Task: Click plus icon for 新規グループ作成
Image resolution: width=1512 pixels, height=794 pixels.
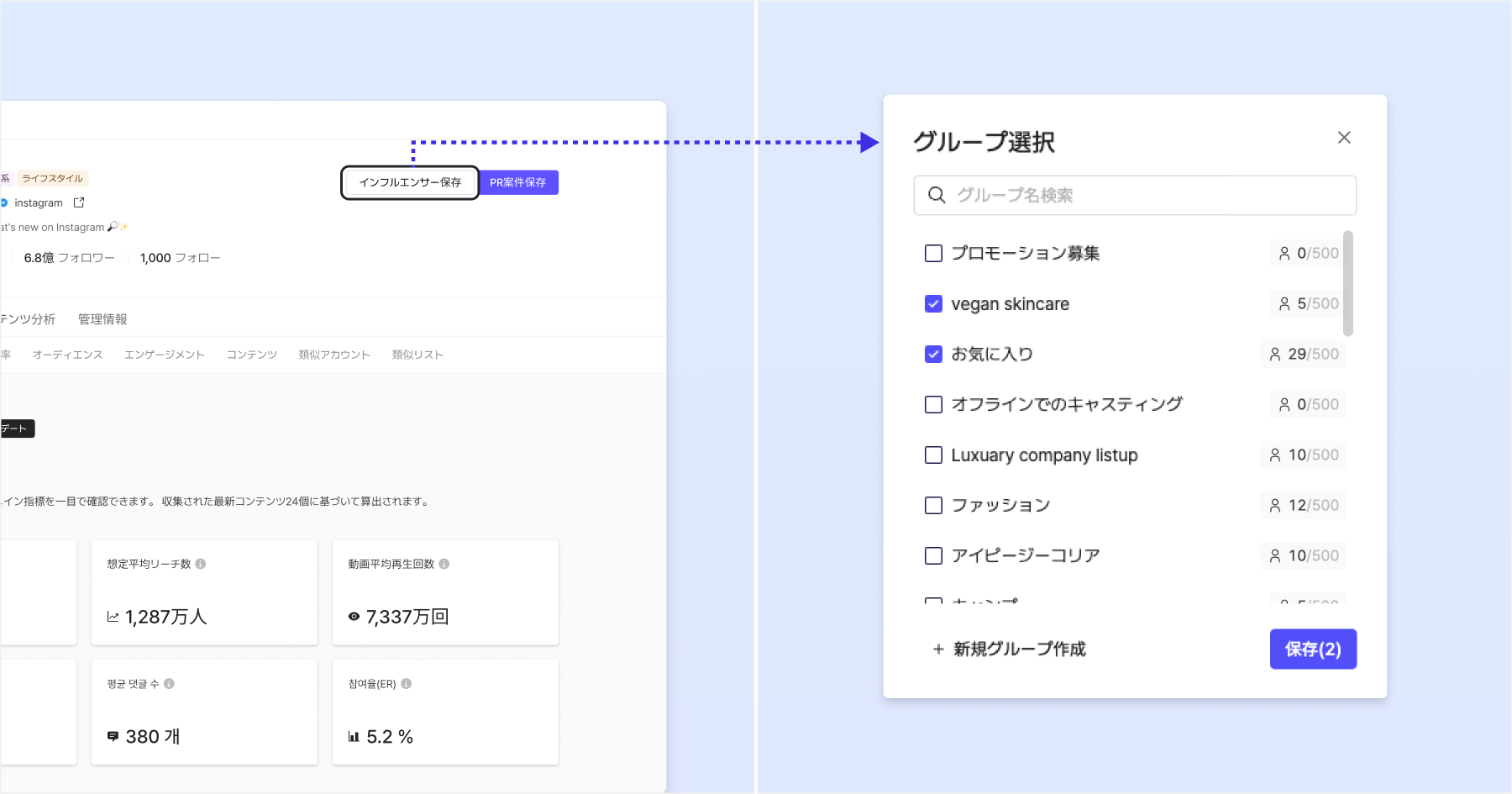Action: coord(938,649)
